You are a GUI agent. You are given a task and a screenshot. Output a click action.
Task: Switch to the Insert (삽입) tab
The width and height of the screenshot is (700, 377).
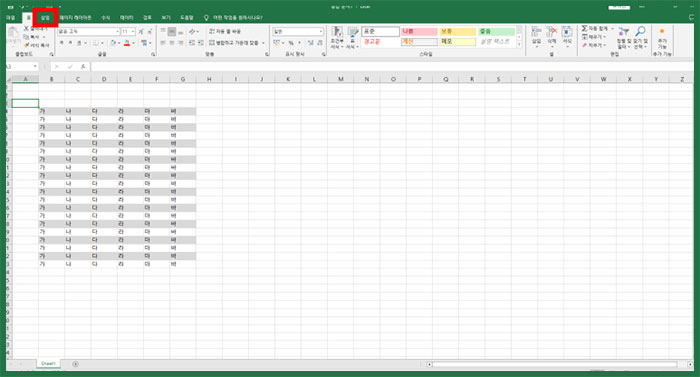pyautogui.click(x=45, y=18)
